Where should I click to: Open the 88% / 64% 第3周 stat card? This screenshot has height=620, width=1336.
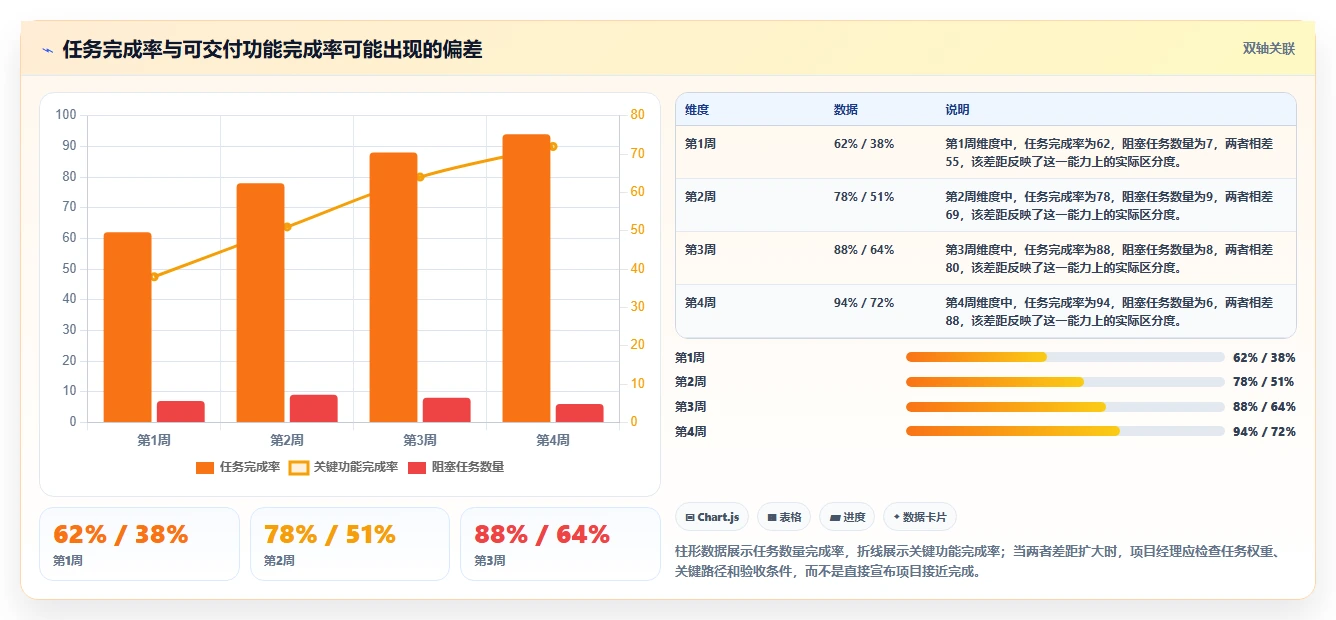[x=560, y=544]
